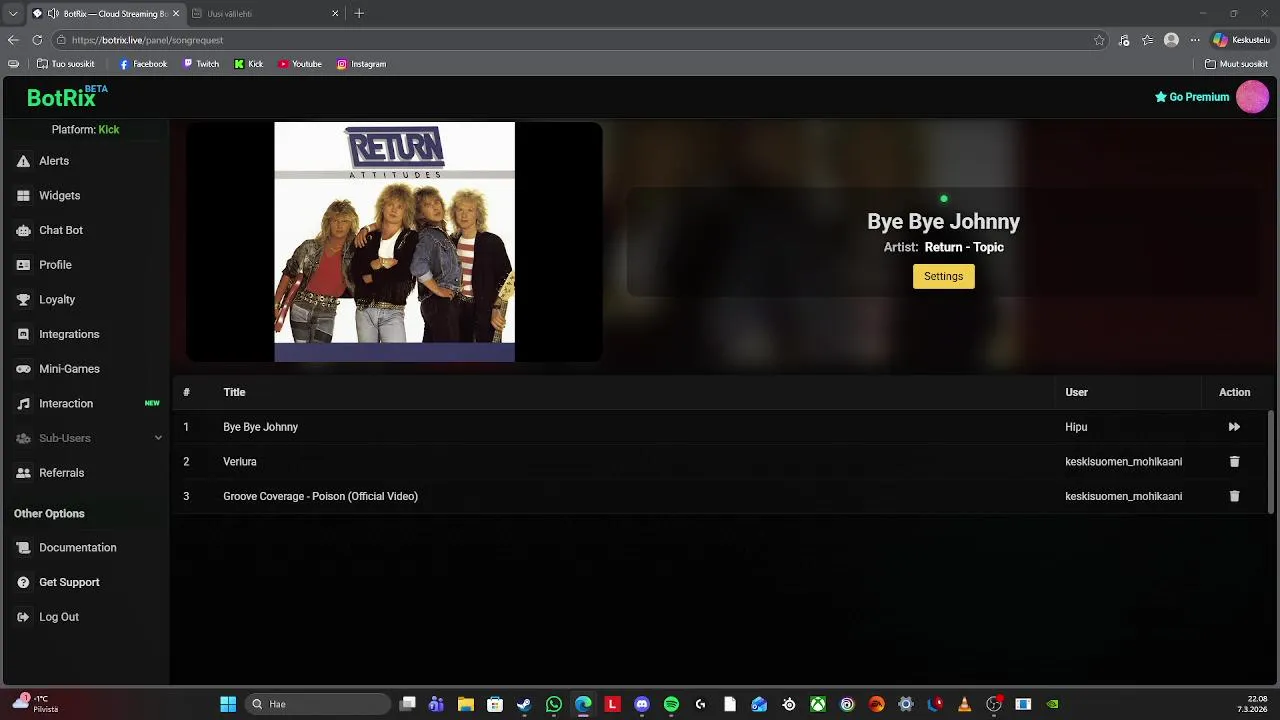Open WhatsApp from the taskbar

click(x=554, y=704)
